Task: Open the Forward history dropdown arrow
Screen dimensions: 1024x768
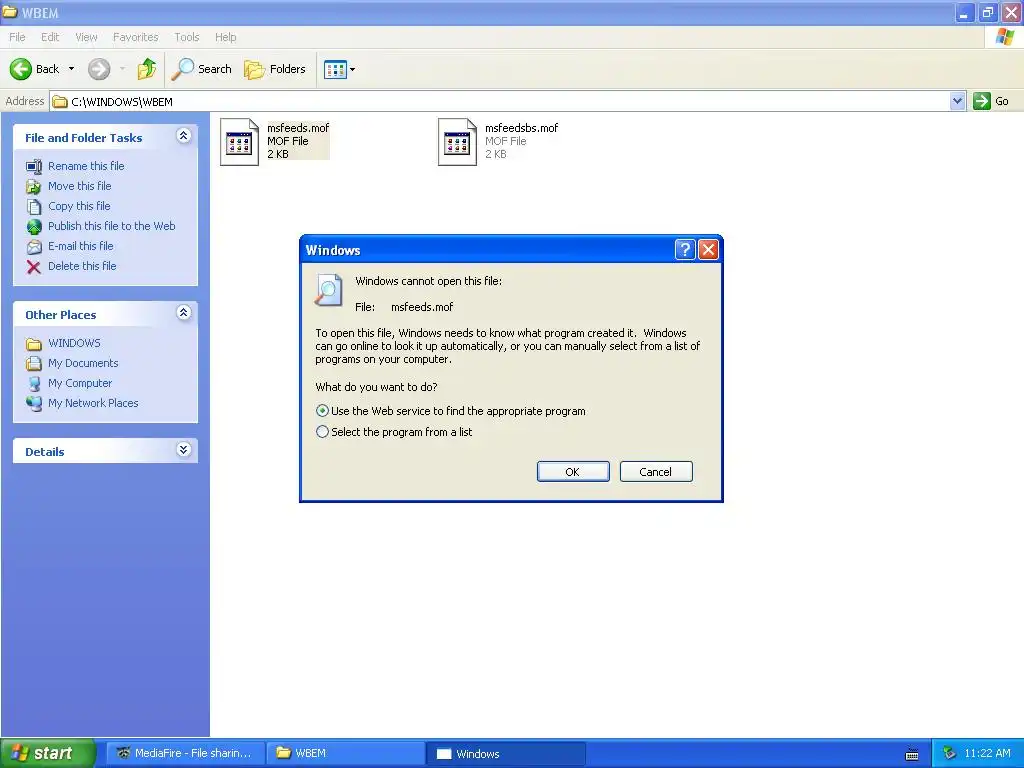Action: point(122,69)
